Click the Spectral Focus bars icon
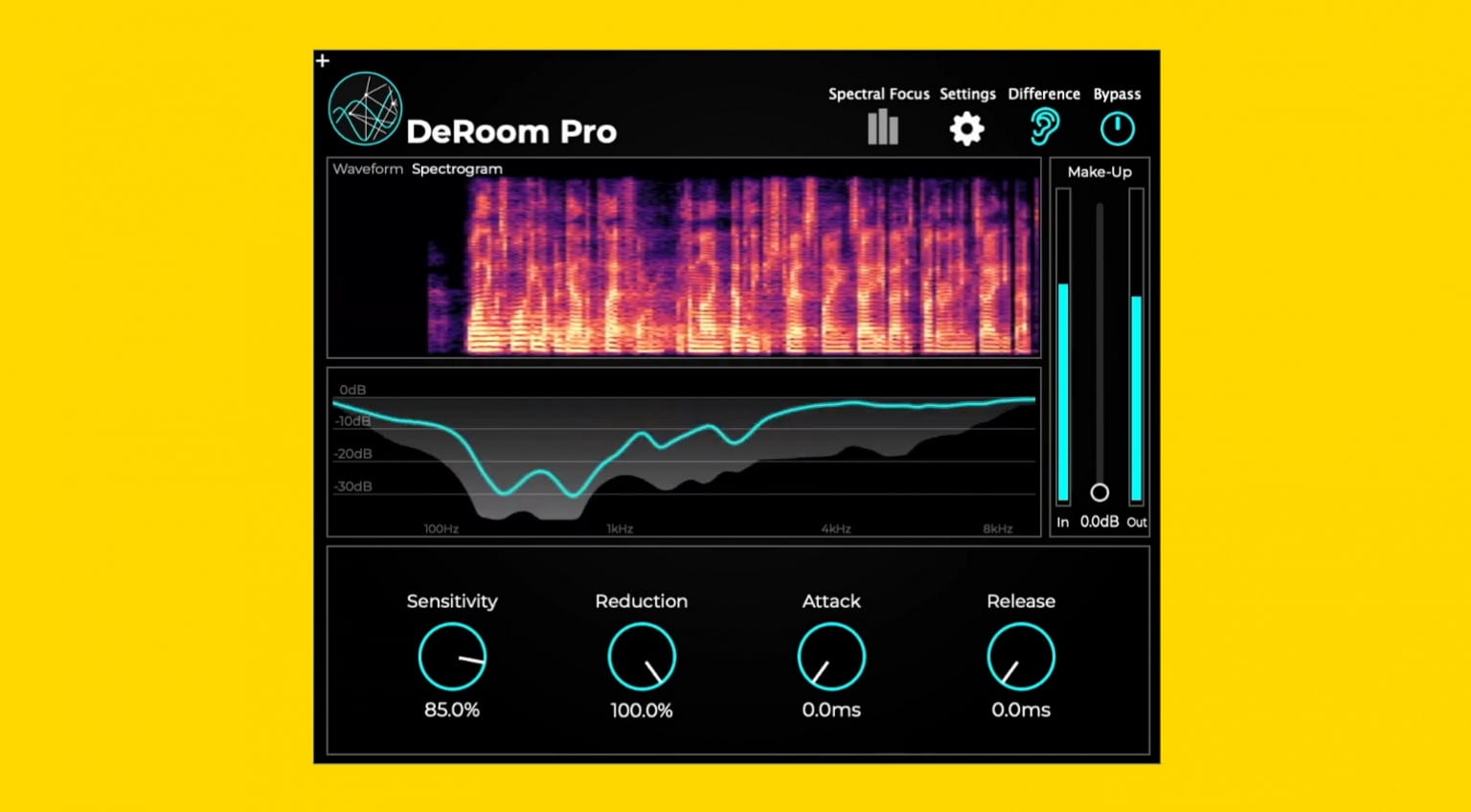Screen dimensions: 1471x812 (x=882, y=127)
